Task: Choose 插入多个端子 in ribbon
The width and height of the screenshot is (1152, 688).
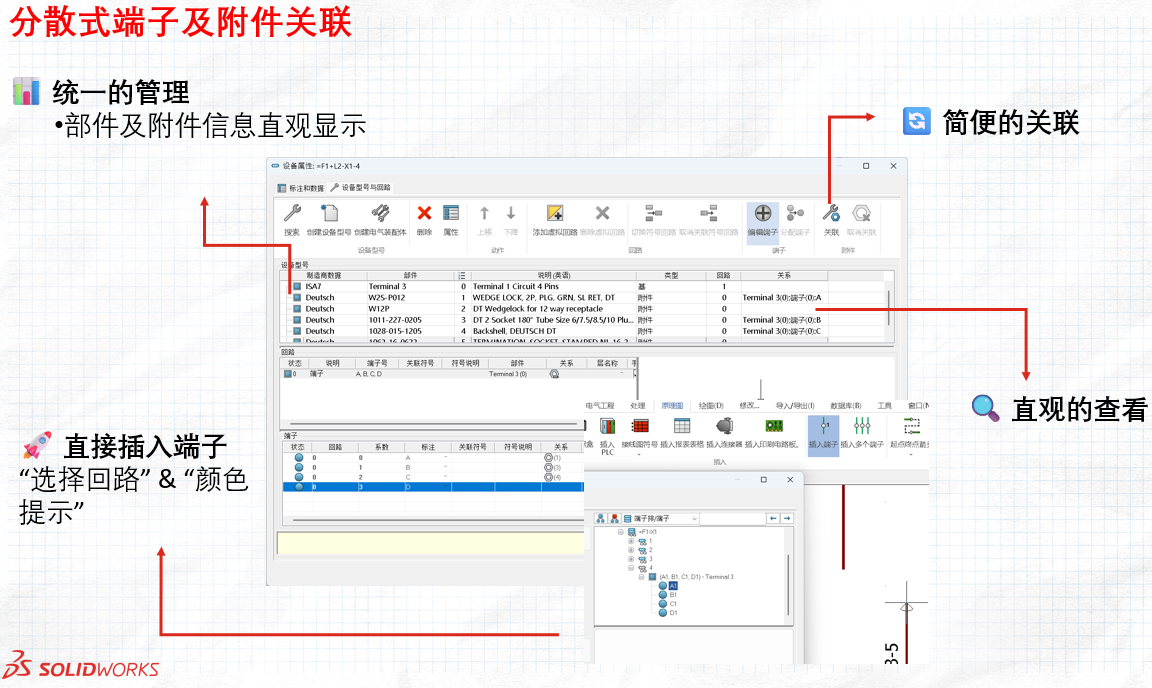Action: click(862, 428)
